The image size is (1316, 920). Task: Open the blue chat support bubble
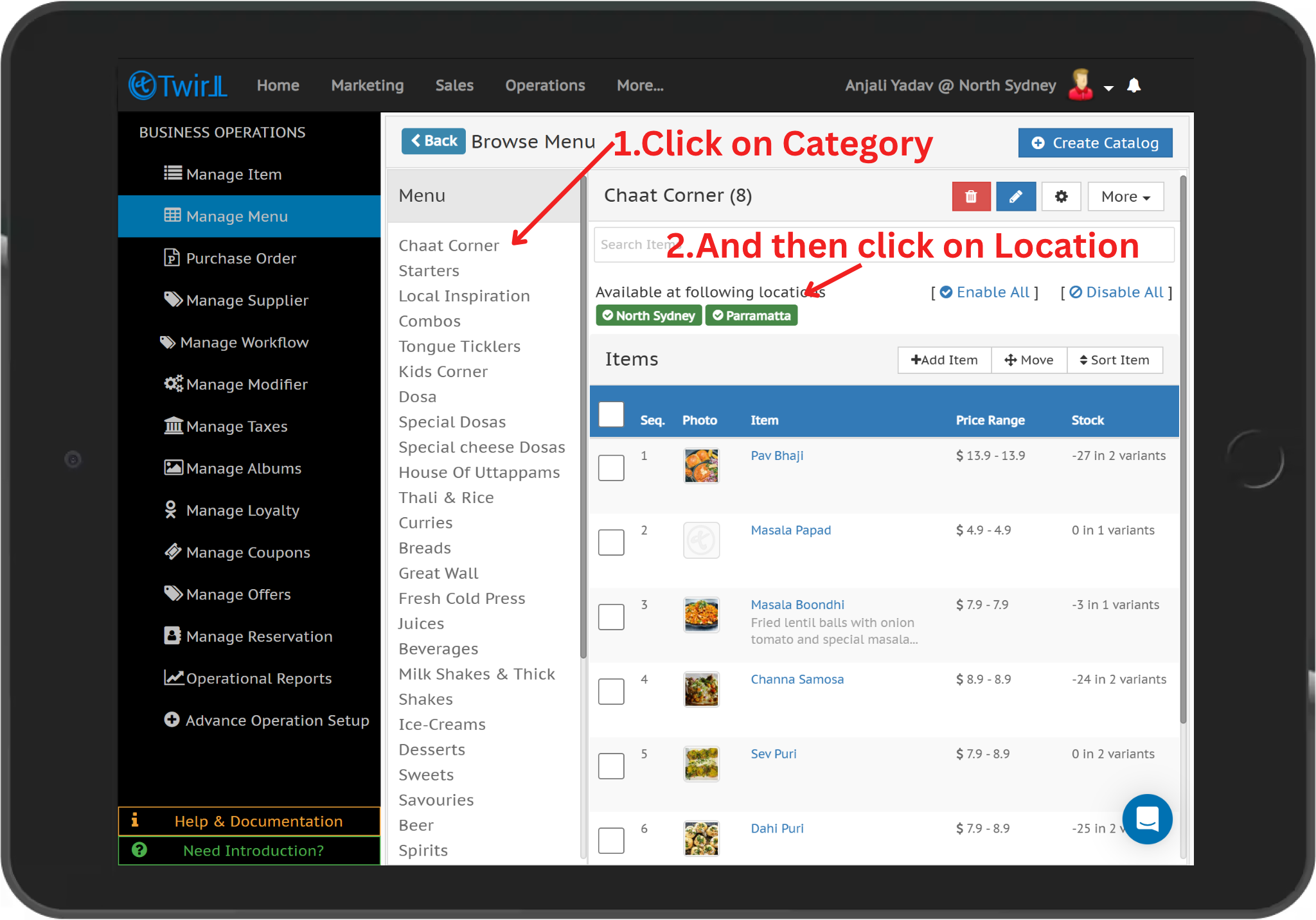[x=1147, y=819]
